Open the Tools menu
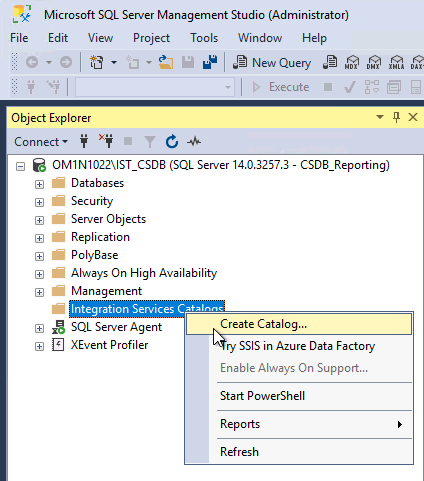This screenshot has width=424, height=481. coord(204,38)
